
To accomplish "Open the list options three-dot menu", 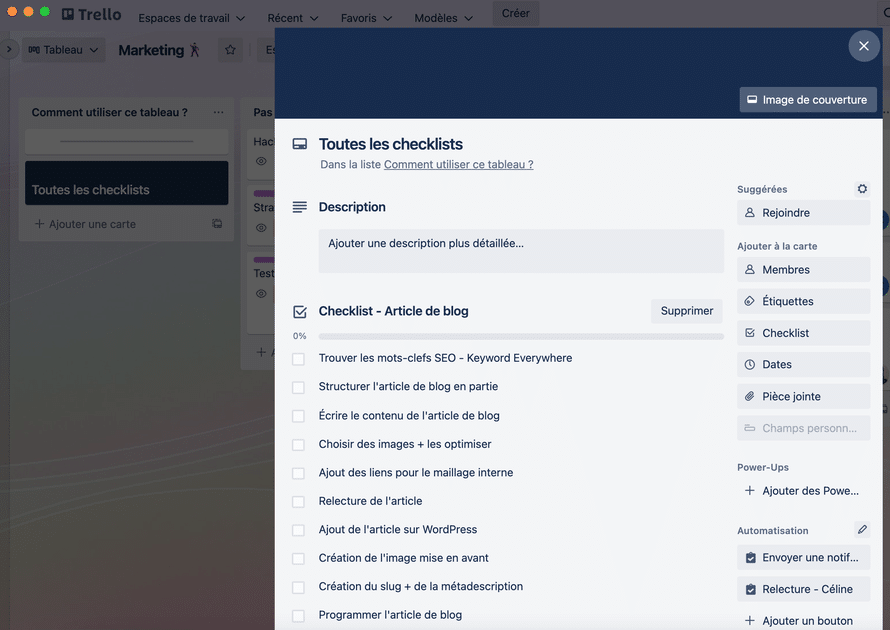I will point(219,112).
